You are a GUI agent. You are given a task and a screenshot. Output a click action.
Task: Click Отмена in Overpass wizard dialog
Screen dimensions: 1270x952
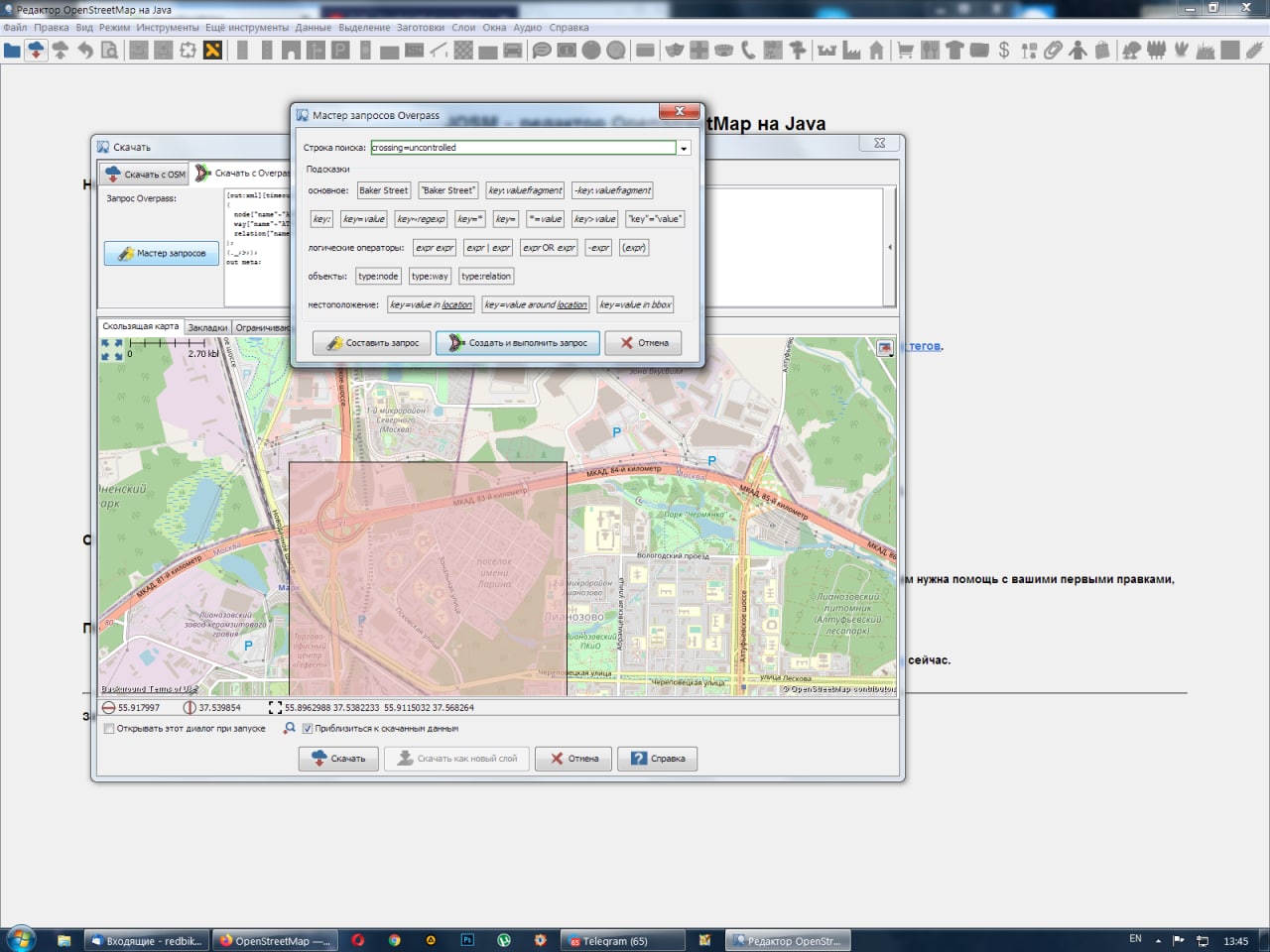(644, 343)
